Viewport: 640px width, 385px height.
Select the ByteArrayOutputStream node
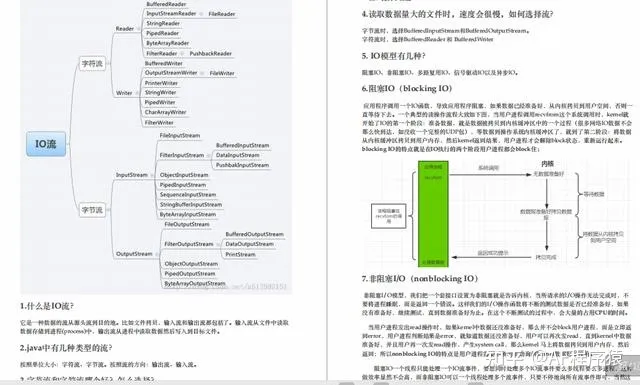coord(195,284)
